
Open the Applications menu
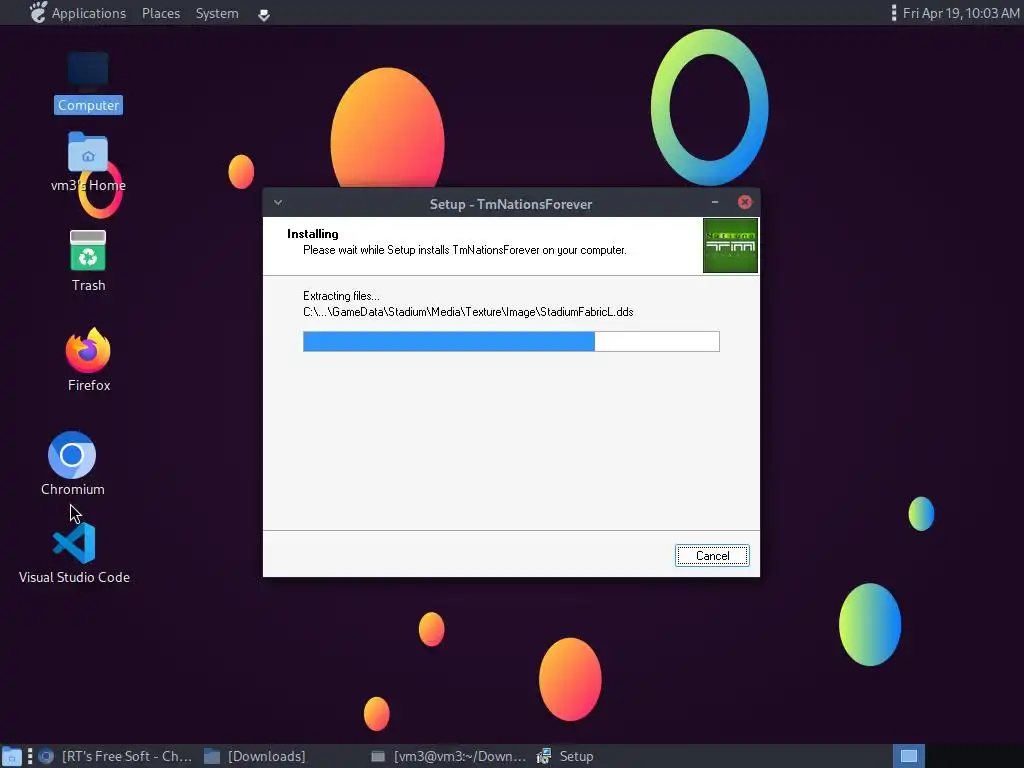(89, 13)
